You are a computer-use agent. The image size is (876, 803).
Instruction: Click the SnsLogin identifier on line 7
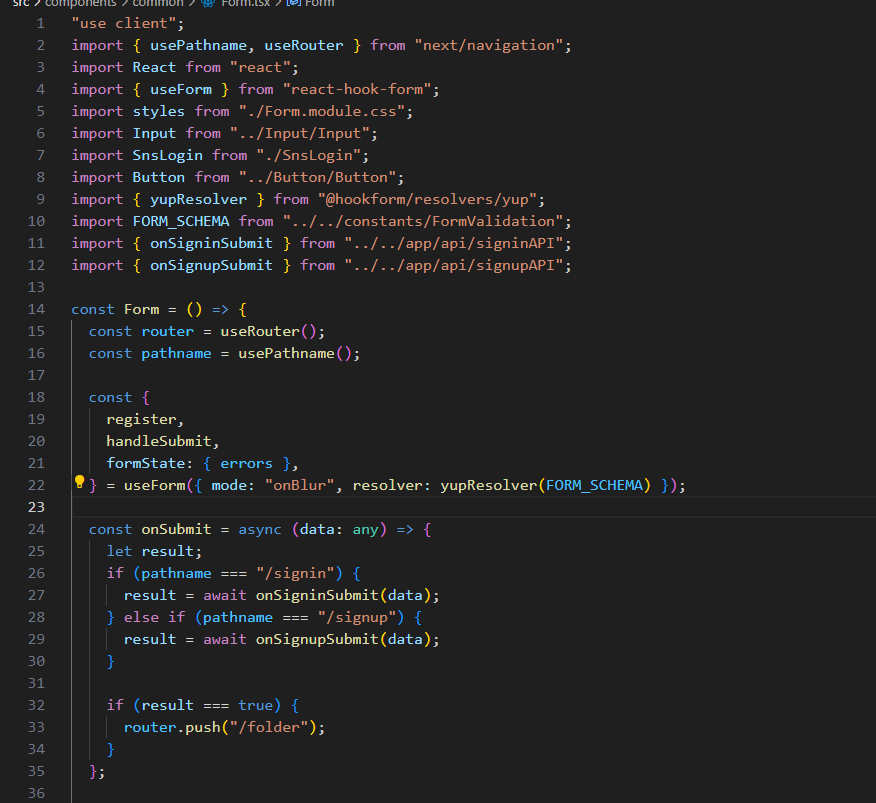(168, 155)
